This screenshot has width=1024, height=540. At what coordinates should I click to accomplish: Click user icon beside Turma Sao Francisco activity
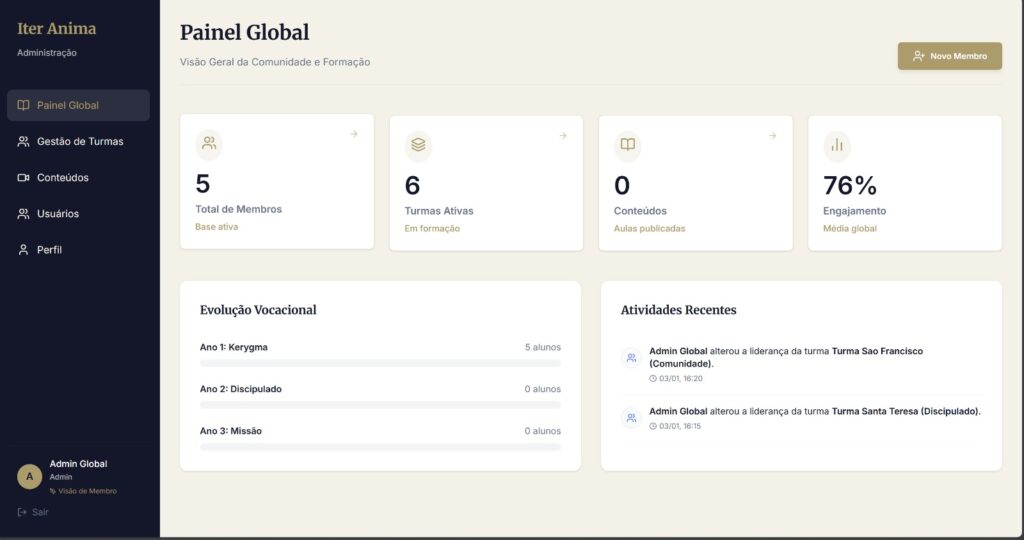click(631, 358)
